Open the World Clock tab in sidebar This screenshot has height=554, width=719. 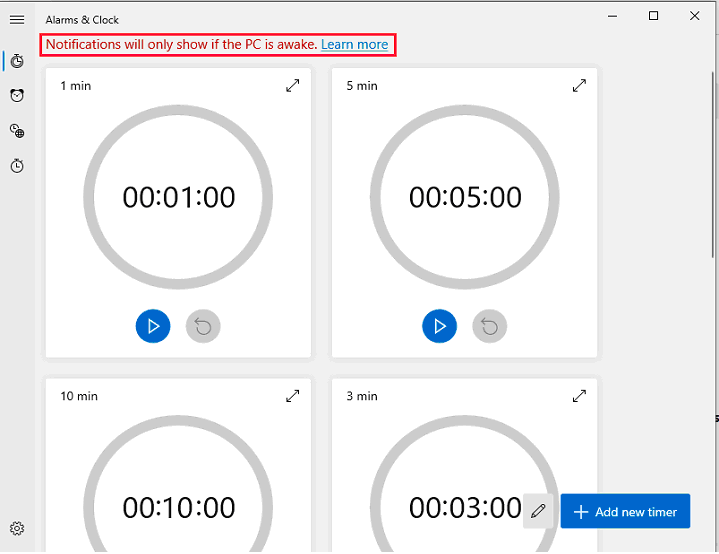click(x=17, y=131)
